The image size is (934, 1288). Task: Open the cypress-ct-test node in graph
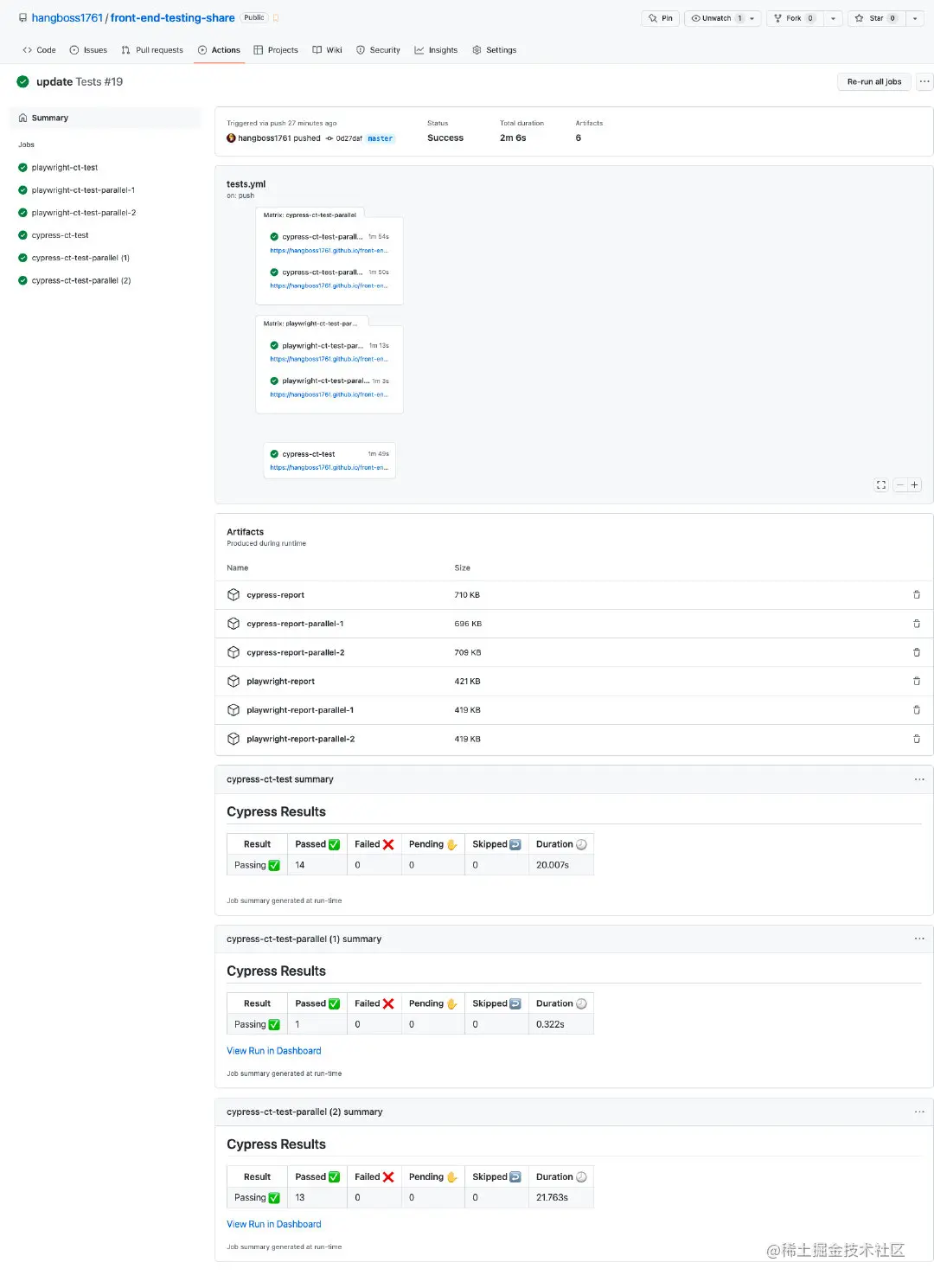[x=308, y=454]
